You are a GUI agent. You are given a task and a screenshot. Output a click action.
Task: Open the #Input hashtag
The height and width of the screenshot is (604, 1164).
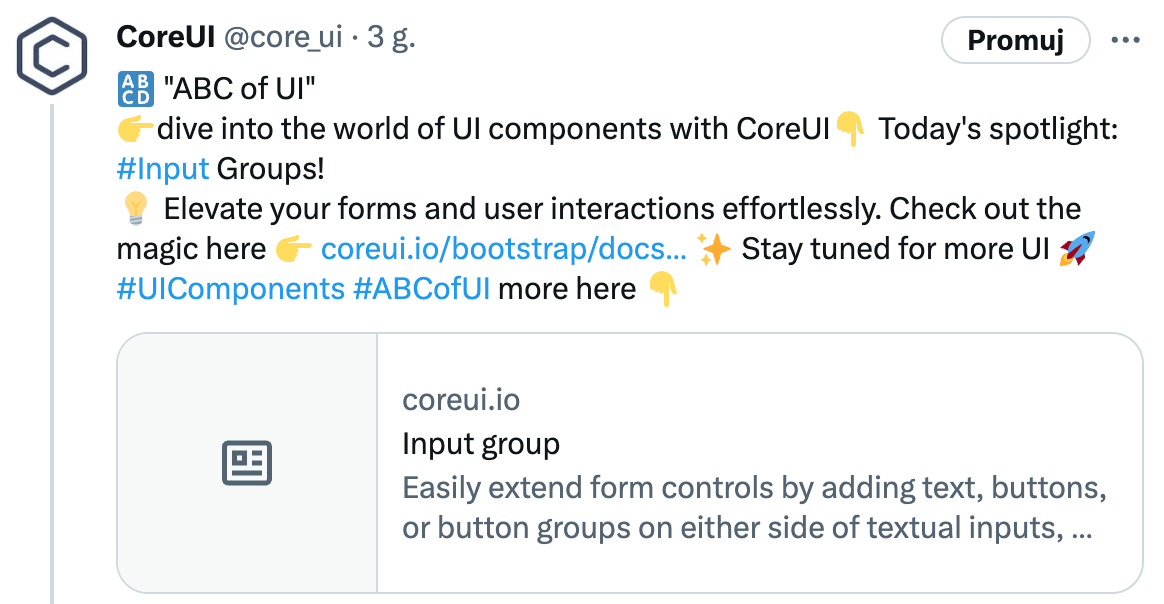click(163, 168)
